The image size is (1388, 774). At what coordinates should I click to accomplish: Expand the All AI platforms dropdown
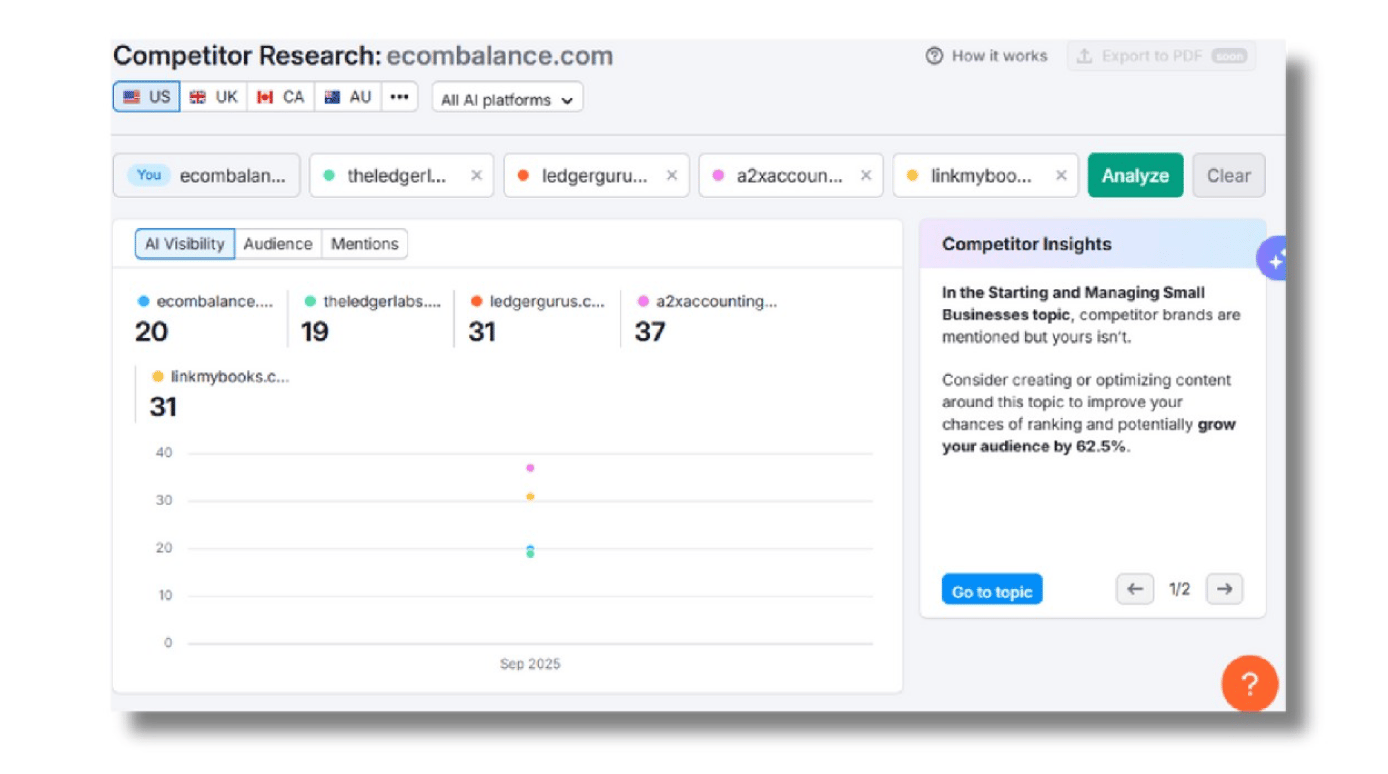pos(507,100)
